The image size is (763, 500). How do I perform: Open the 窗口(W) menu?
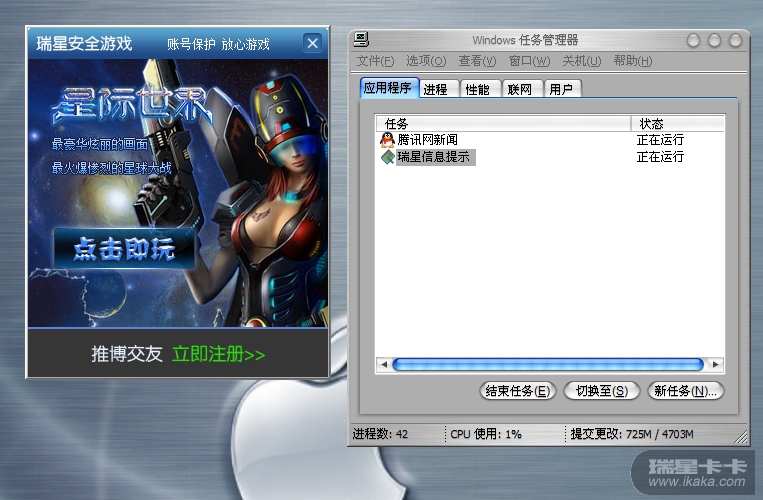[529, 61]
